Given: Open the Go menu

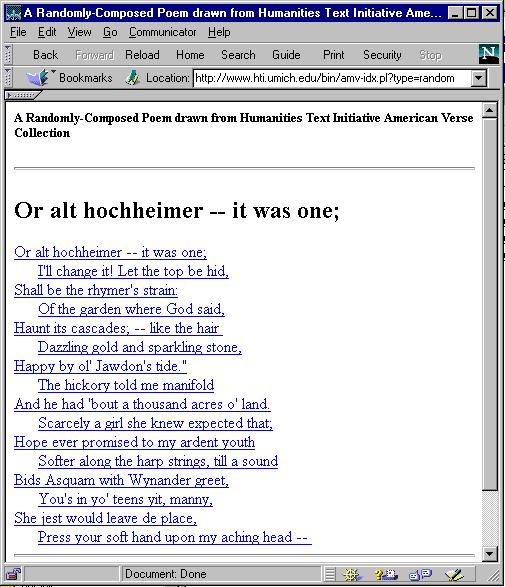Looking at the screenshot, I should pyautogui.click(x=110, y=32).
